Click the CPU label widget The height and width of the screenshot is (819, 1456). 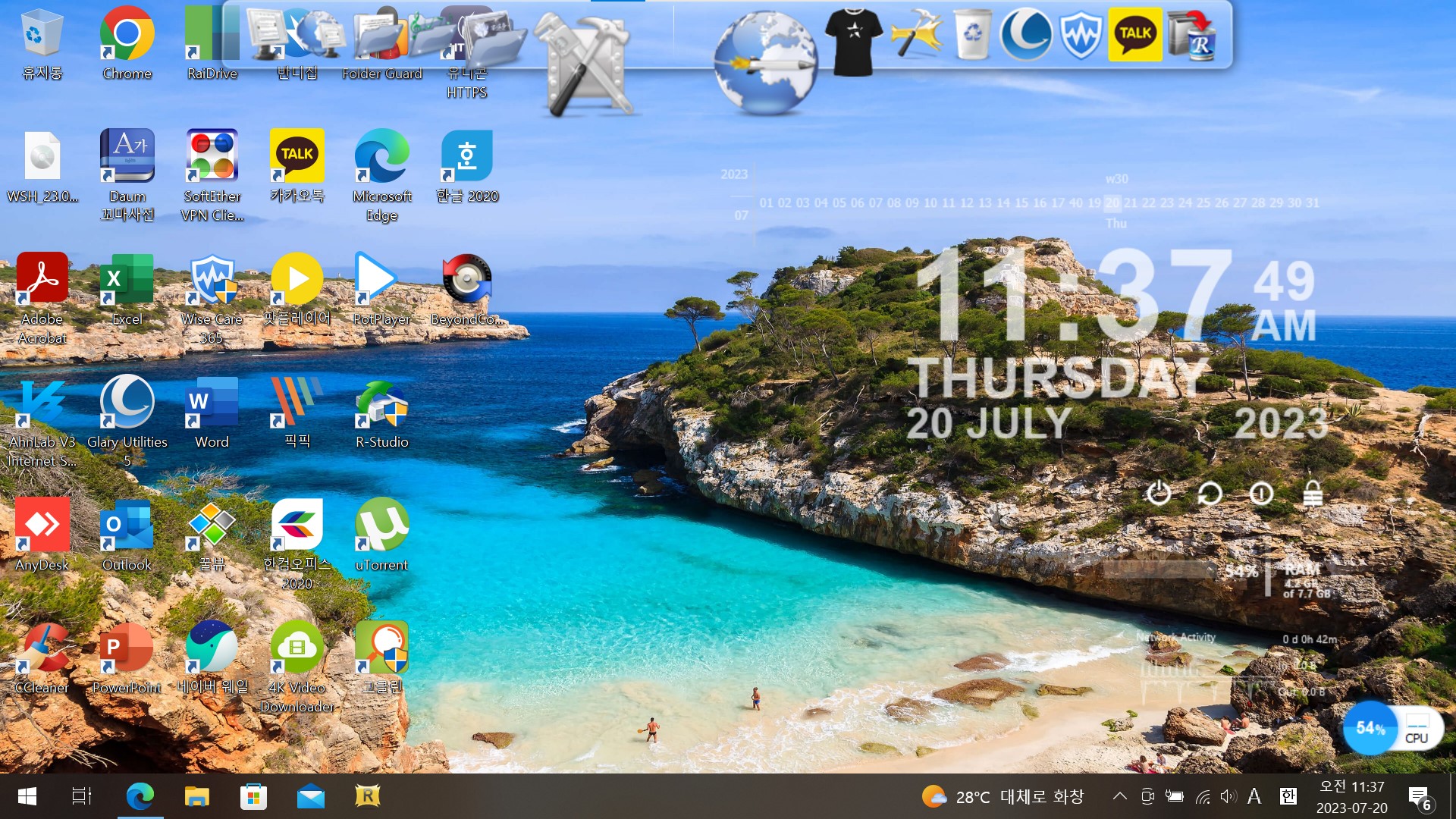[1417, 729]
